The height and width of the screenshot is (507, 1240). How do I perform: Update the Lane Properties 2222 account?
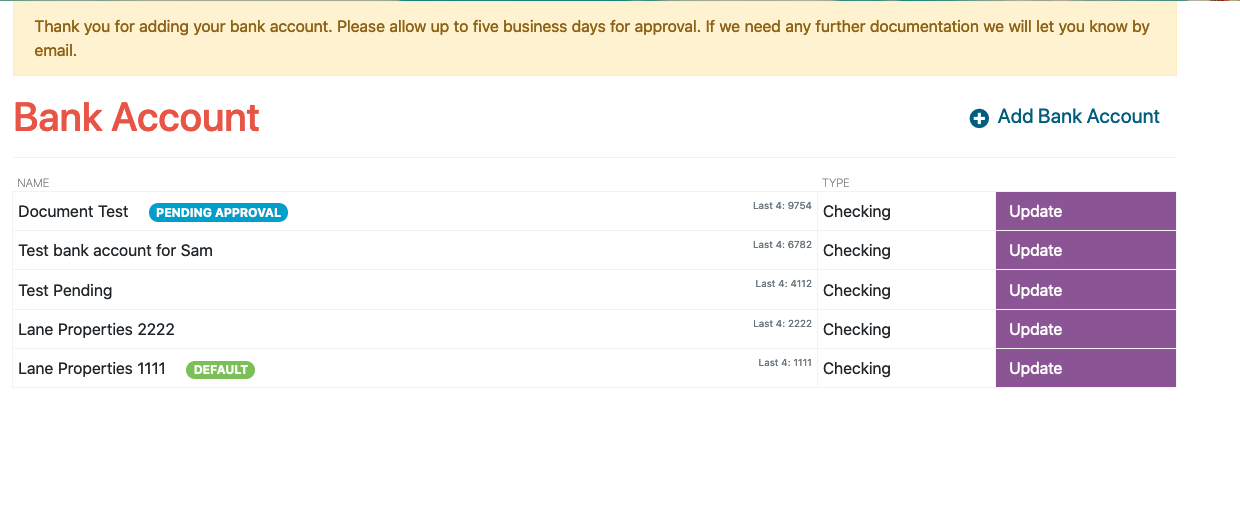pos(1086,329)
